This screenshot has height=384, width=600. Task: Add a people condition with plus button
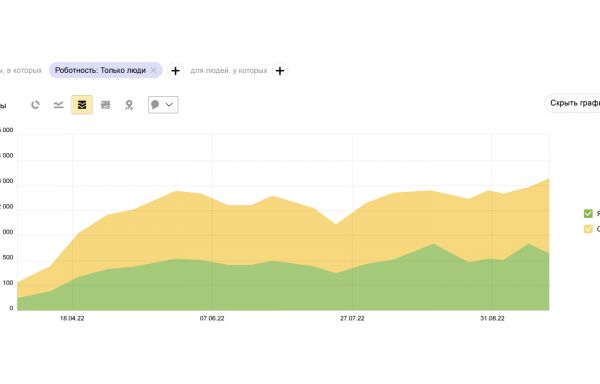click(x=280, y=71)
